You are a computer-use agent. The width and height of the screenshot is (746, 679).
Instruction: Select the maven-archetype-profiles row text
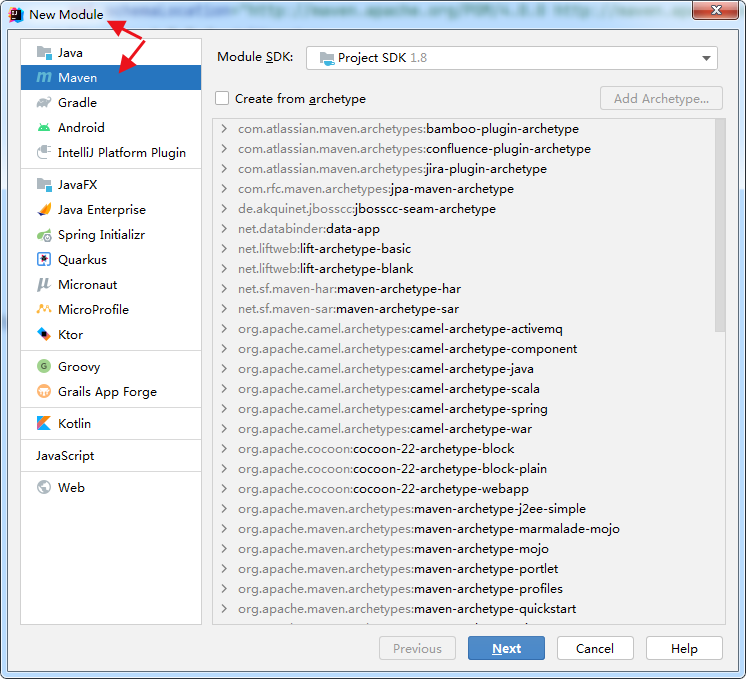tap(401, 589)
